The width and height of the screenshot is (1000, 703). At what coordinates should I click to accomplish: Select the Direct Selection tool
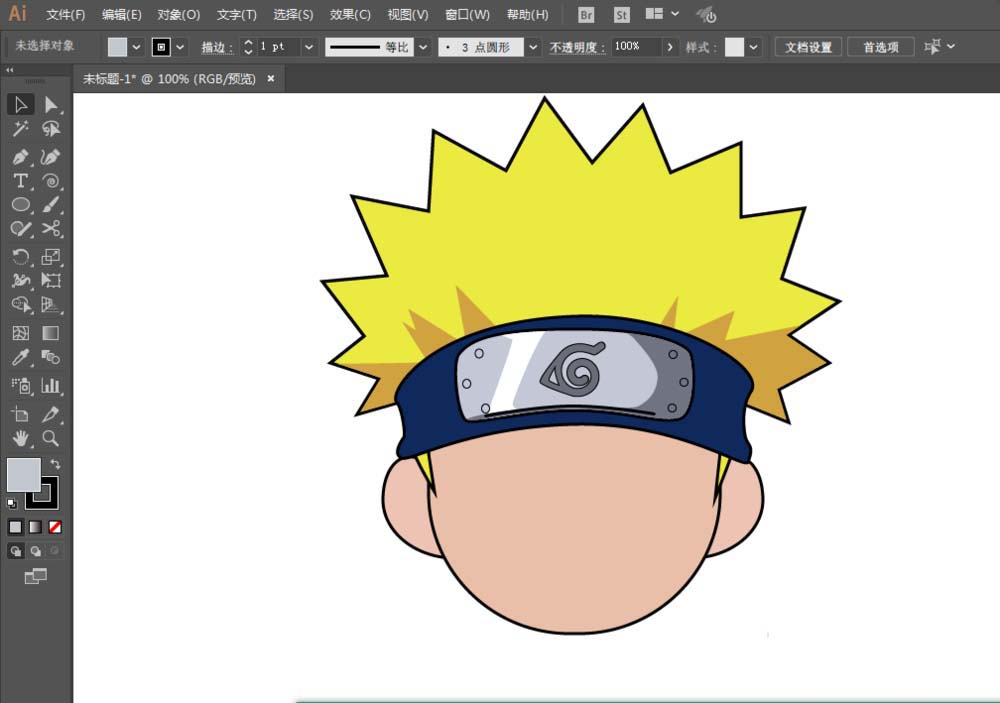(x=51, y=105)
